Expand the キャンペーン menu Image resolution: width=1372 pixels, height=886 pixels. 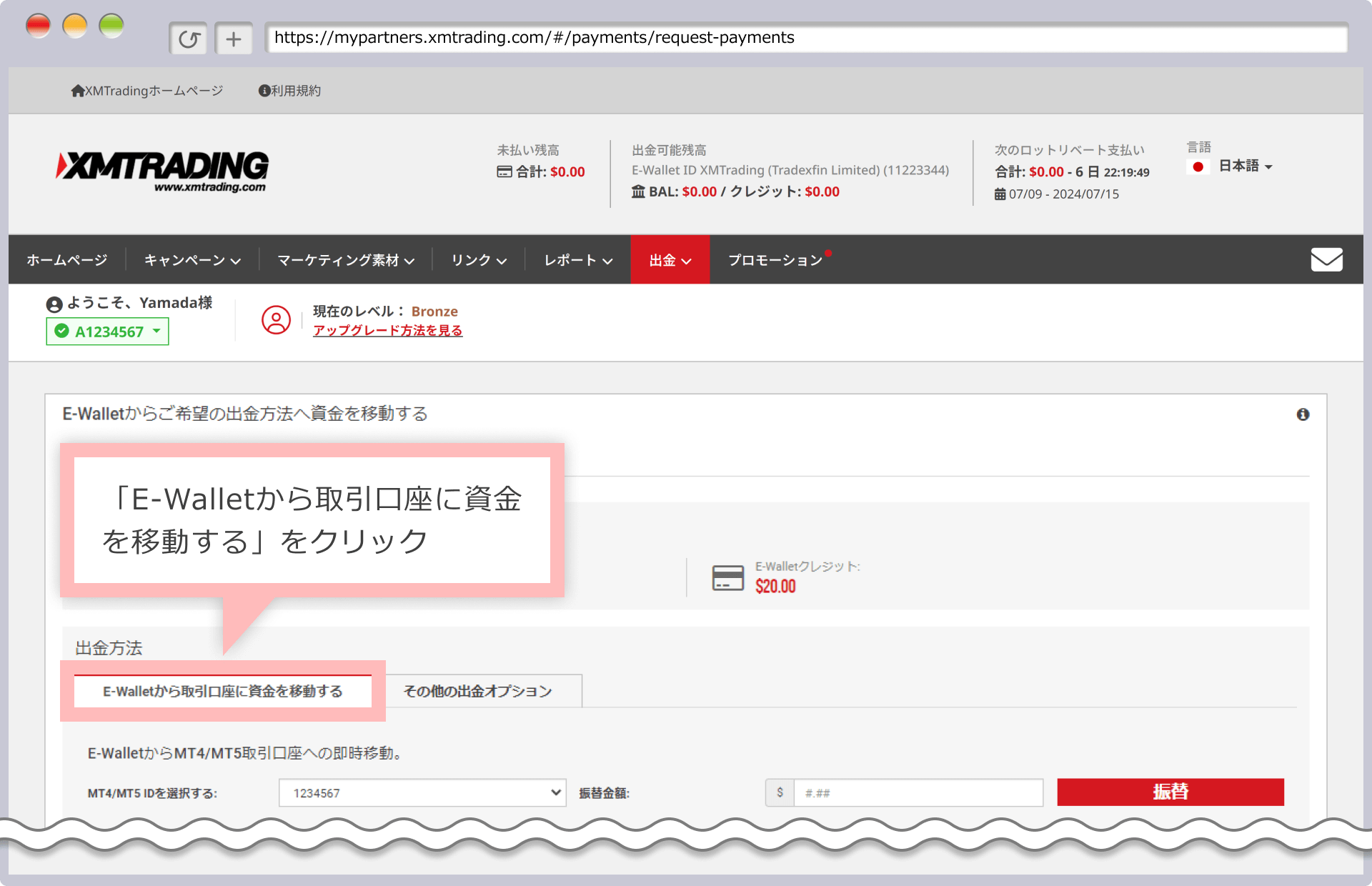point(192,260)
